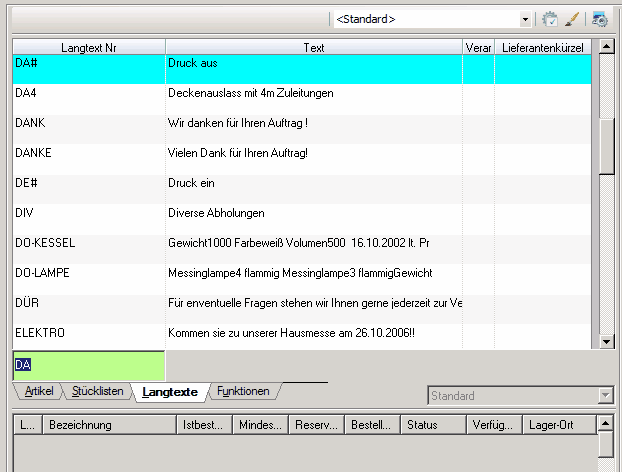Image resolution: width=622 pixels, height=472 pixels.
Task: Click the Lieferantenkürzel column header
Action: pyautogui.click(x=543, y=47)
